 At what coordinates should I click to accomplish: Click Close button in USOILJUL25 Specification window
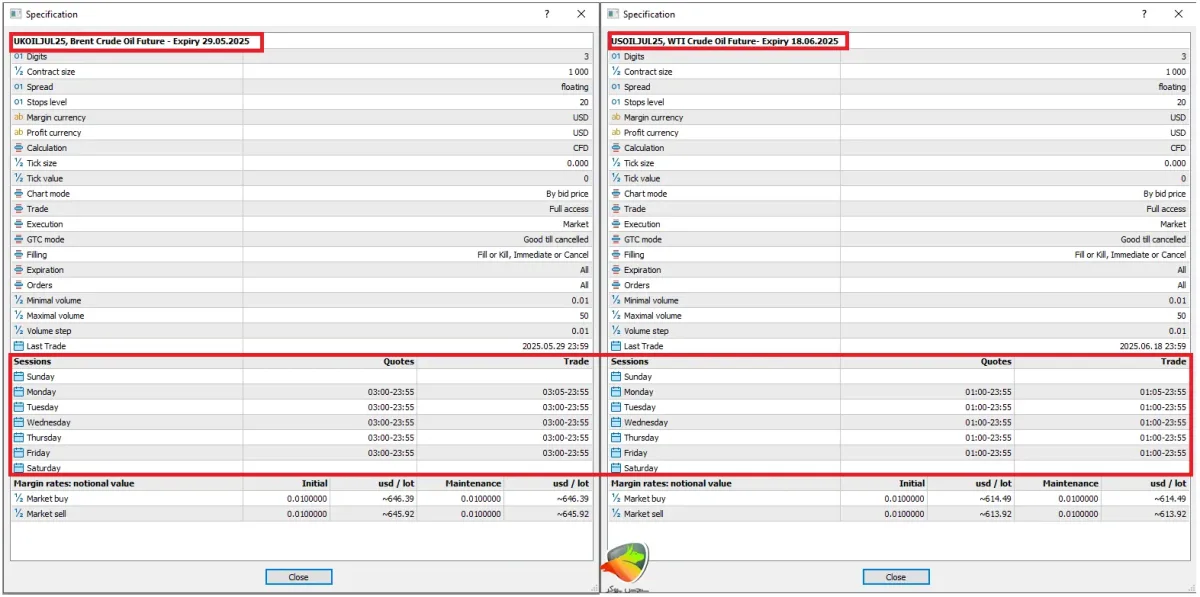pyautogui.click(x=896, y=577)
